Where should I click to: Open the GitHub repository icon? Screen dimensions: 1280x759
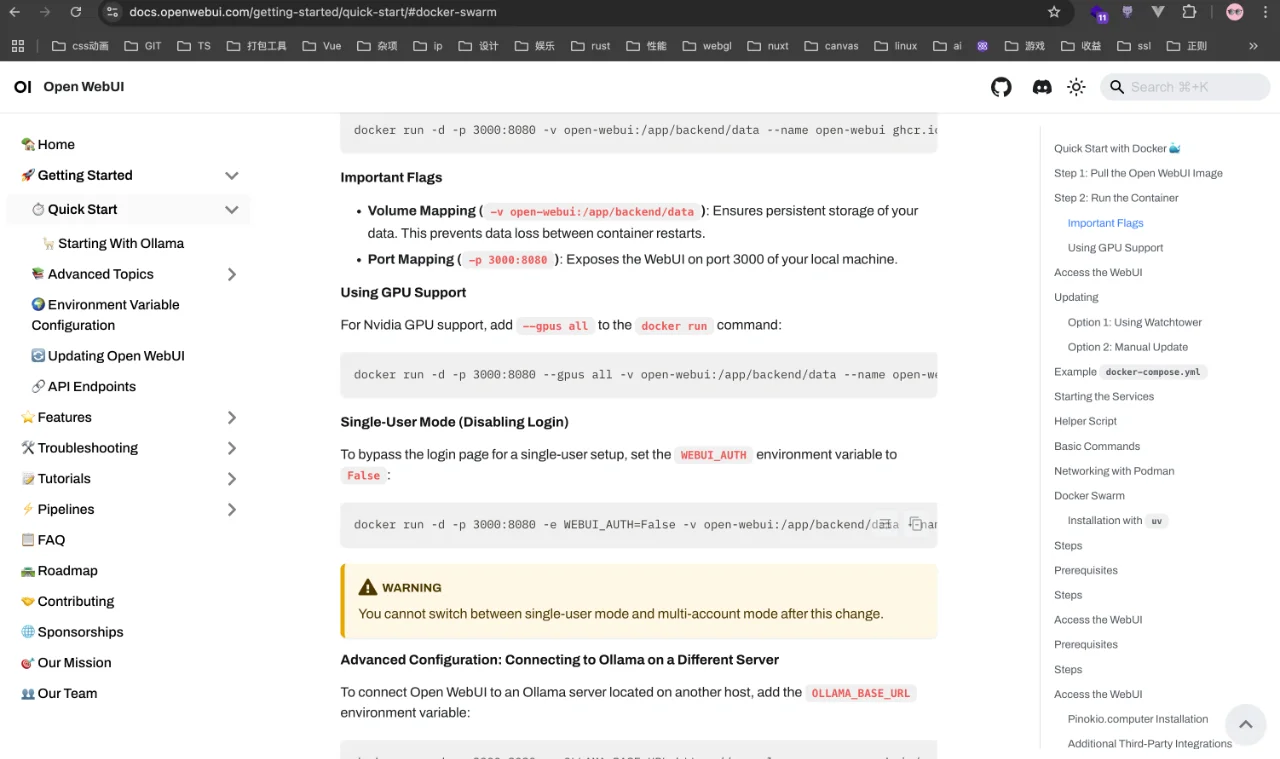1001,87
